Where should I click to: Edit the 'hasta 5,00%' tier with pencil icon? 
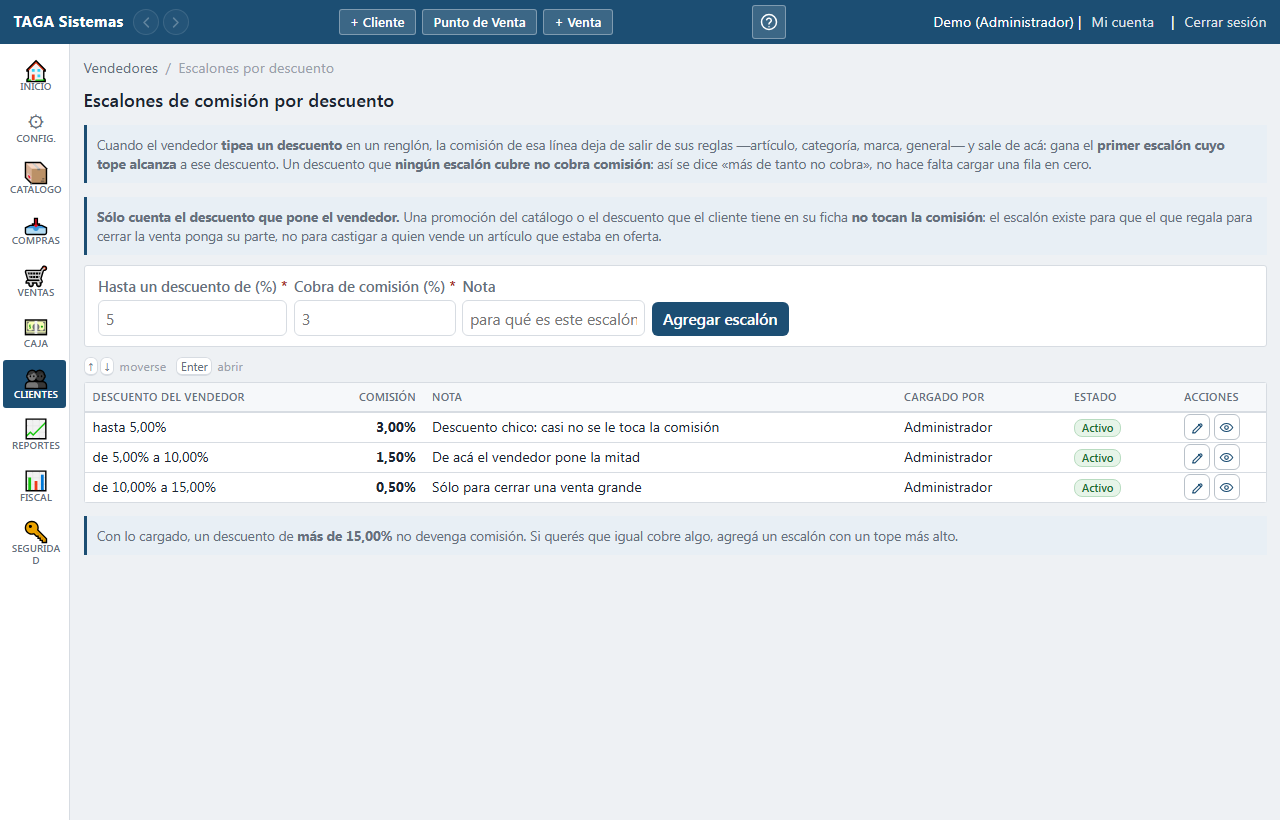coord(1197,428)
